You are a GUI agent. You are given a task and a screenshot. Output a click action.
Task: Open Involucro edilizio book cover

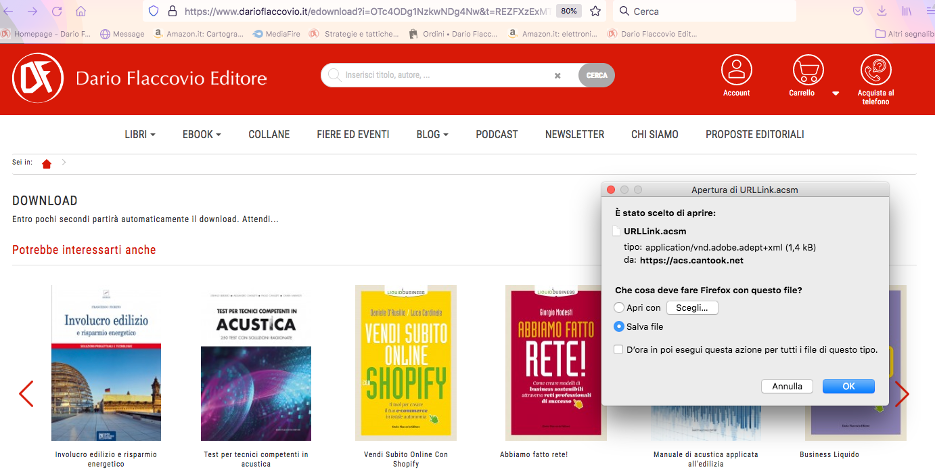point(106,363)
